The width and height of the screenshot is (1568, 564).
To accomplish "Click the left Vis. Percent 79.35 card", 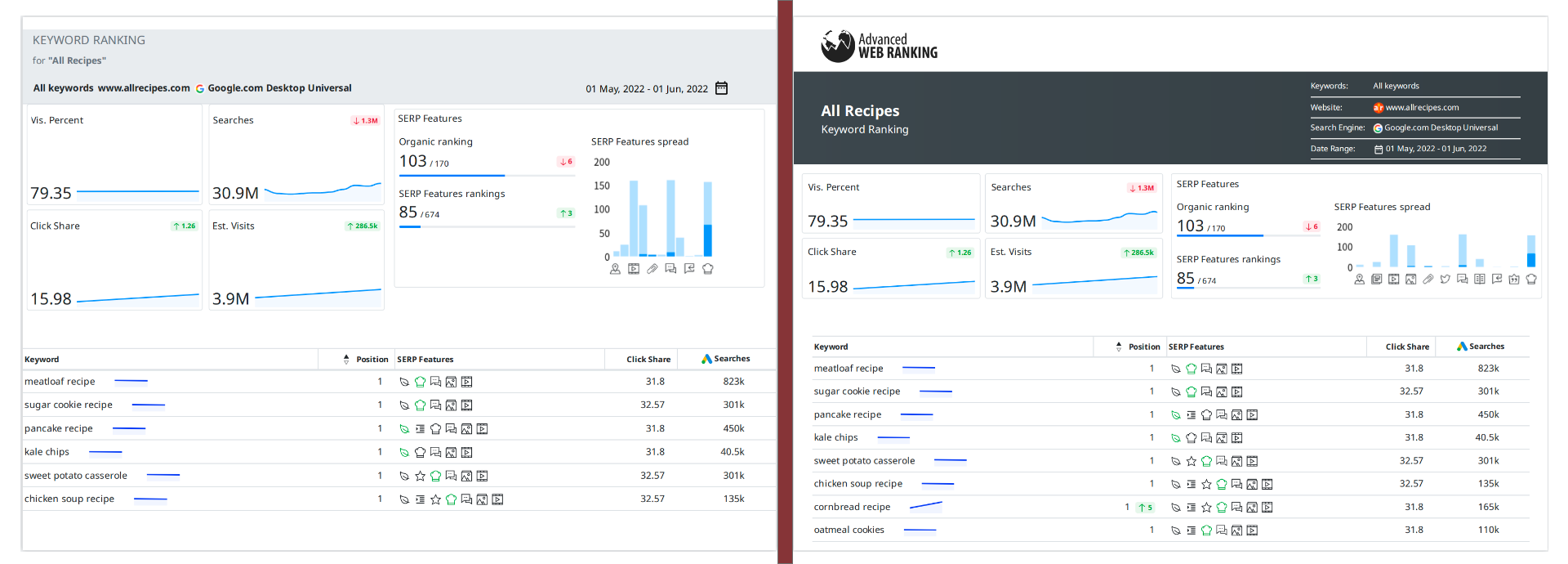I will point(114,154).
